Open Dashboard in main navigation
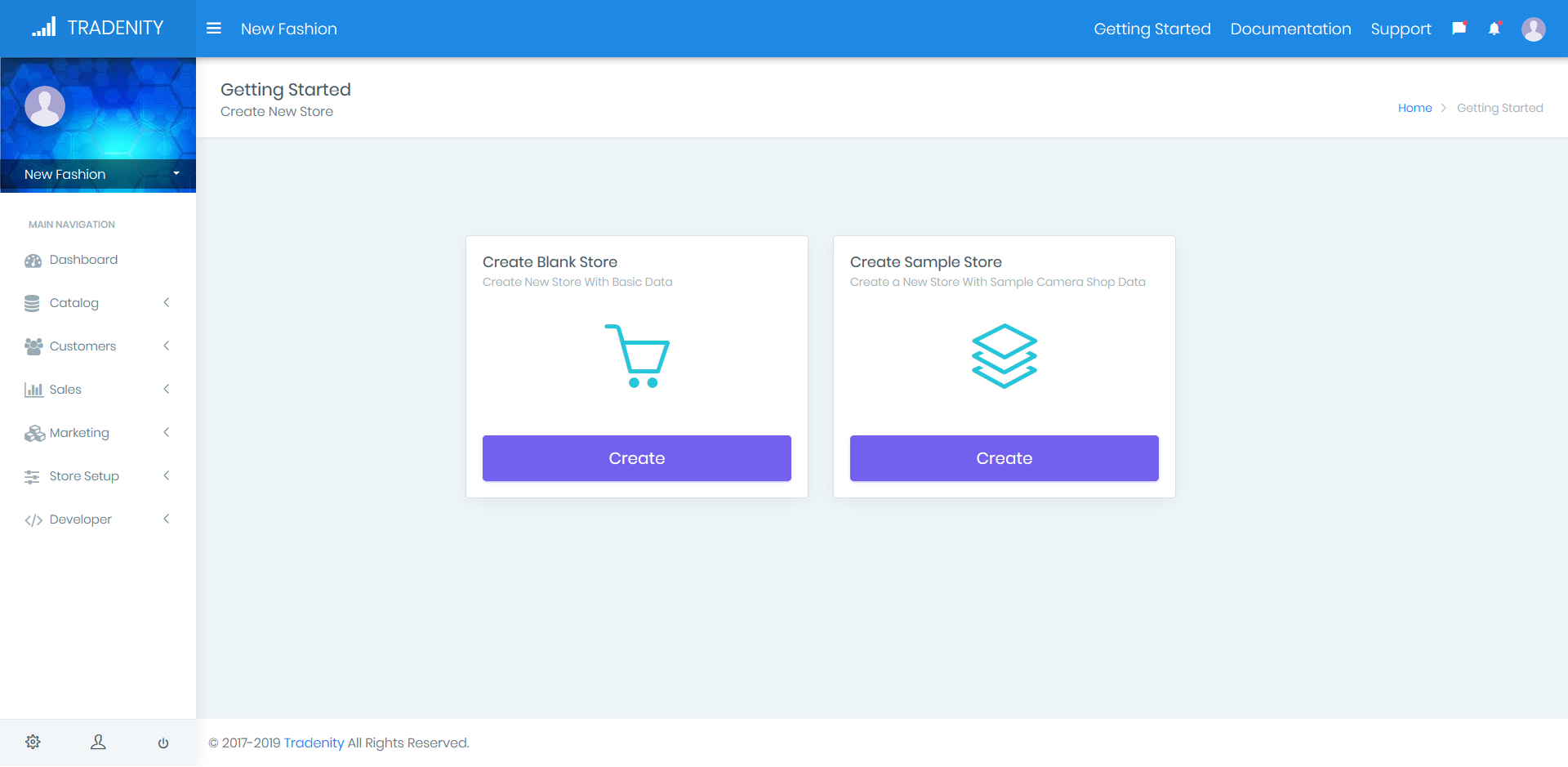The height and width of the screenshot is (767, 1568). (x=98, y=260)
